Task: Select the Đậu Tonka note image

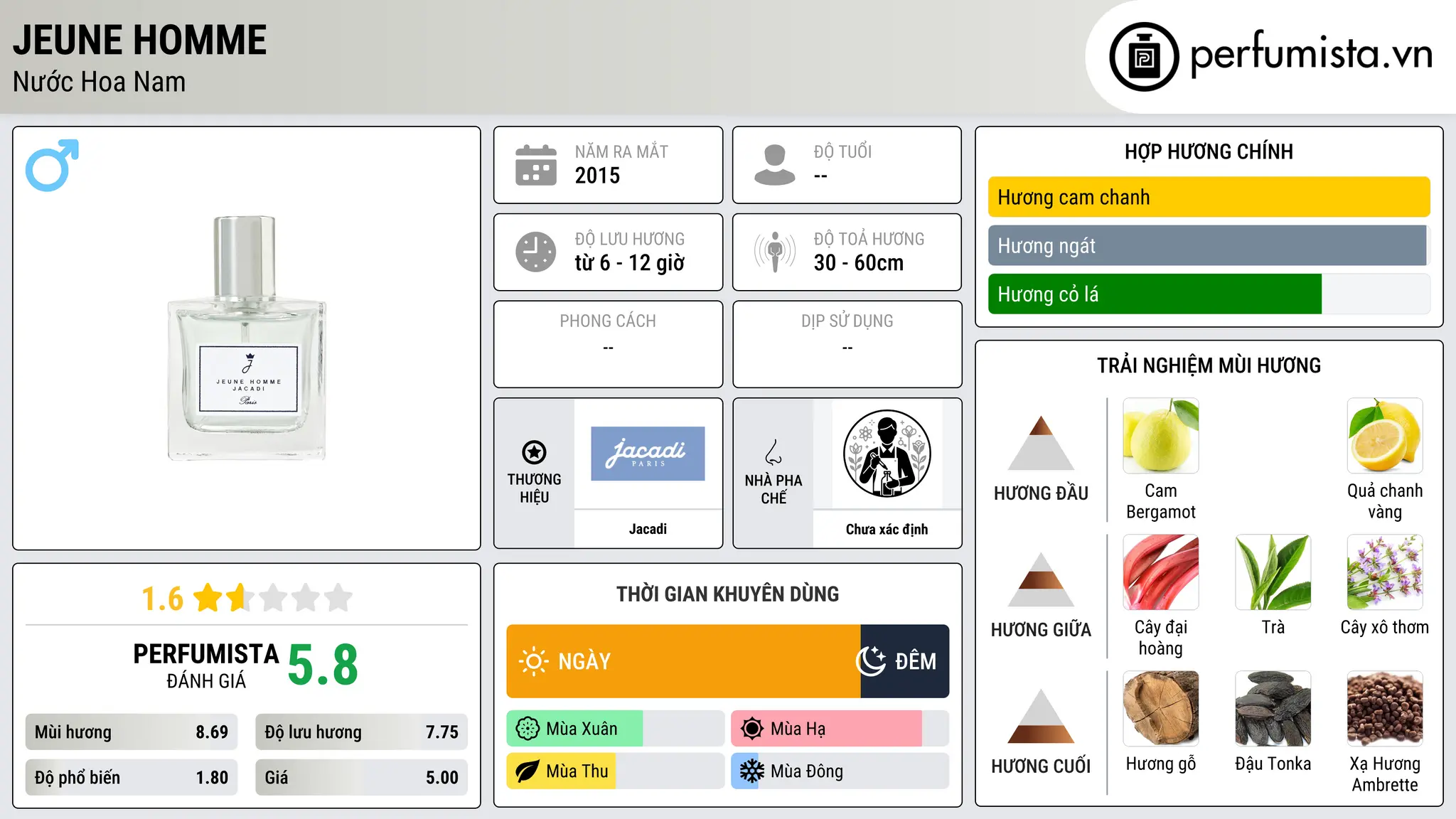Action: 1273,709
